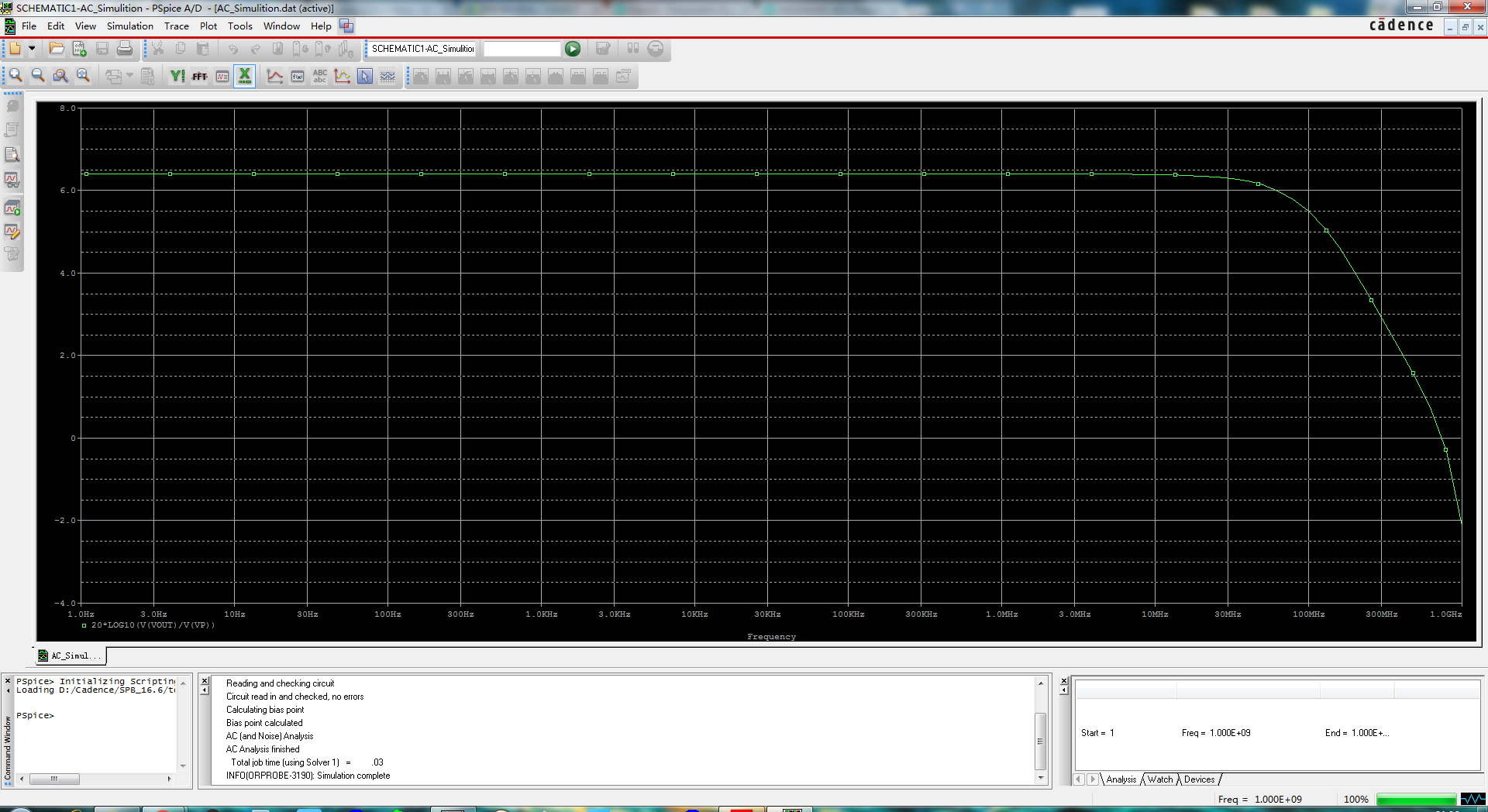Viewport: 1488px width, 812px height.
Task: Click the Zoom Fit icon
Action: point(83,75)
